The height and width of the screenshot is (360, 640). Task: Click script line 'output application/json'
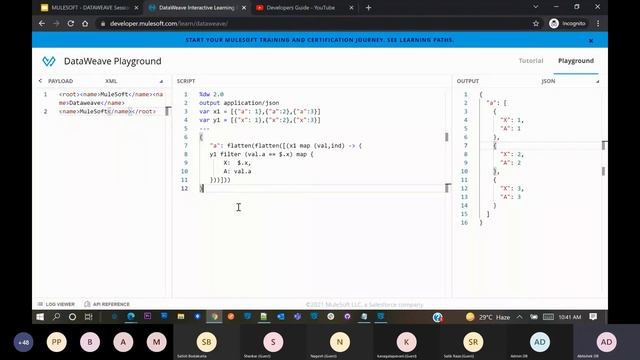[x=239, y=103]
